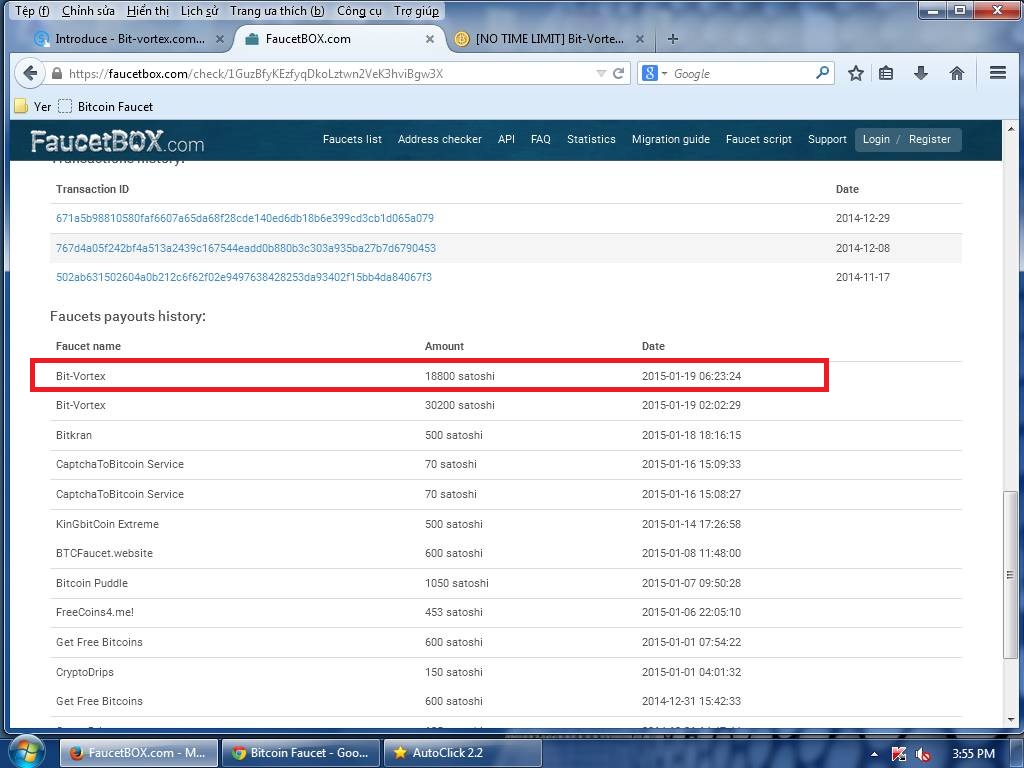Click the Google search input field
Image resolution: width=1024 pixels, height=768 pixels.
(x=740, y=73)
